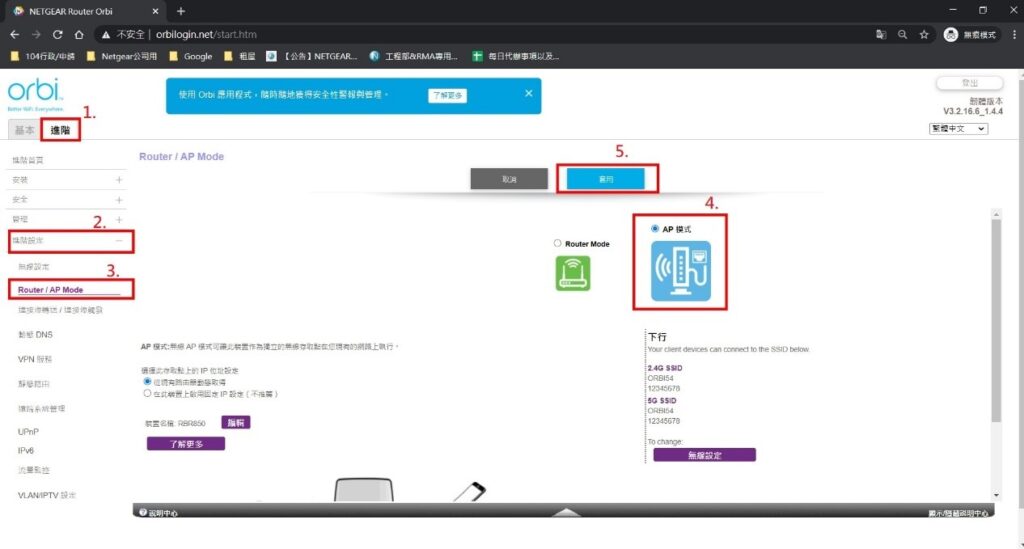
Task: Switch to the 基本 tab
Action: [x=23, y=130]
